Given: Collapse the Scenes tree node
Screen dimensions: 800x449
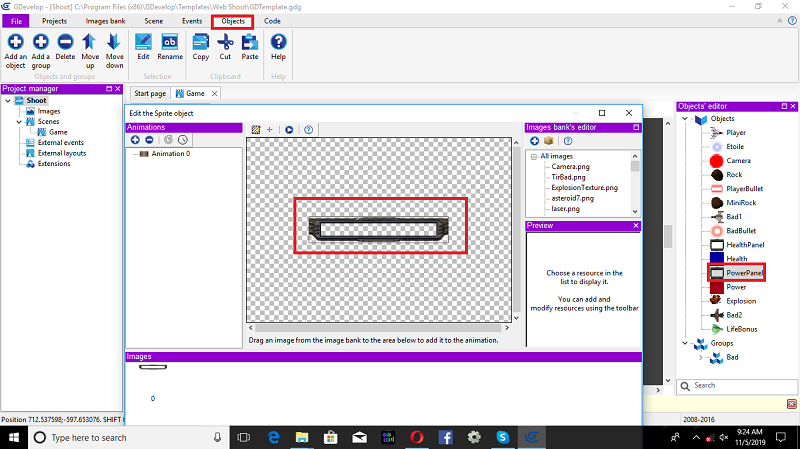Looking at the screenshot, I should 19,121.
